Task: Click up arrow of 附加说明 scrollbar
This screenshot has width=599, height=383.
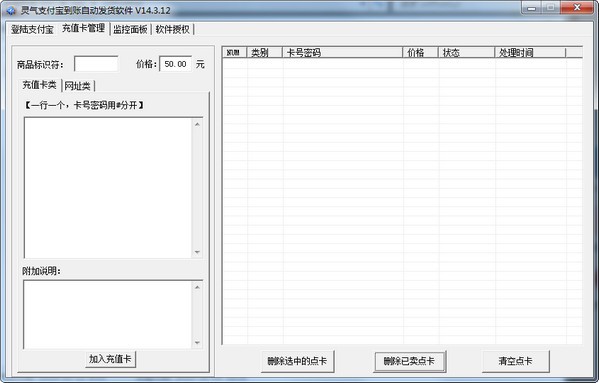Action: click(197, 287)
